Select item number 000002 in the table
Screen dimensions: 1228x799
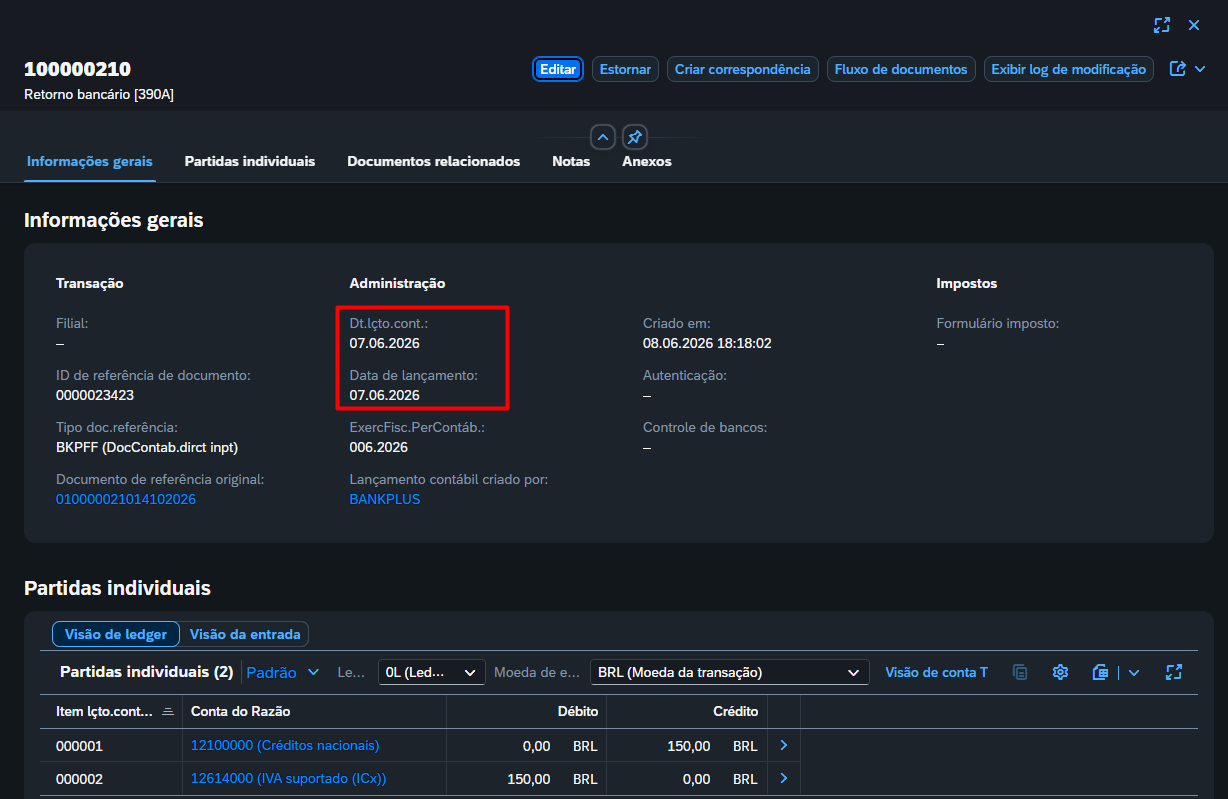79,778
